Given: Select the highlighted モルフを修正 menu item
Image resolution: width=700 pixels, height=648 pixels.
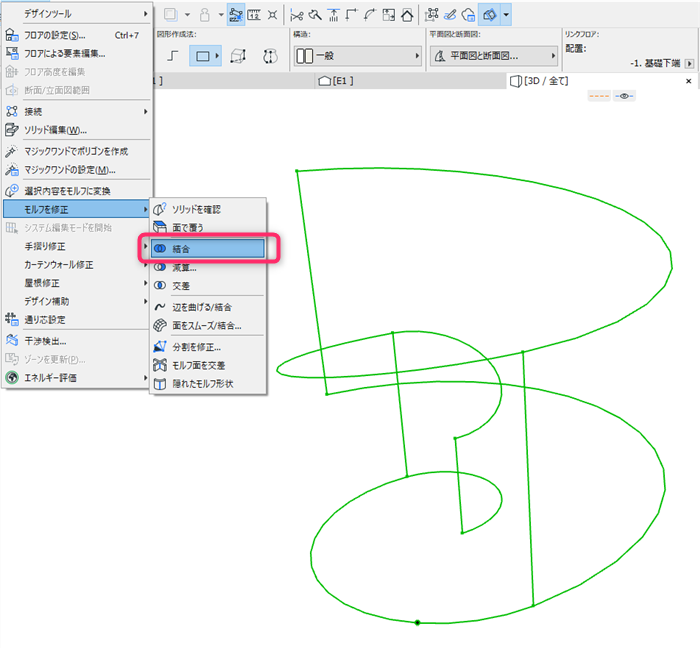Looking at the screenshot, I should (x=77, y=209).
